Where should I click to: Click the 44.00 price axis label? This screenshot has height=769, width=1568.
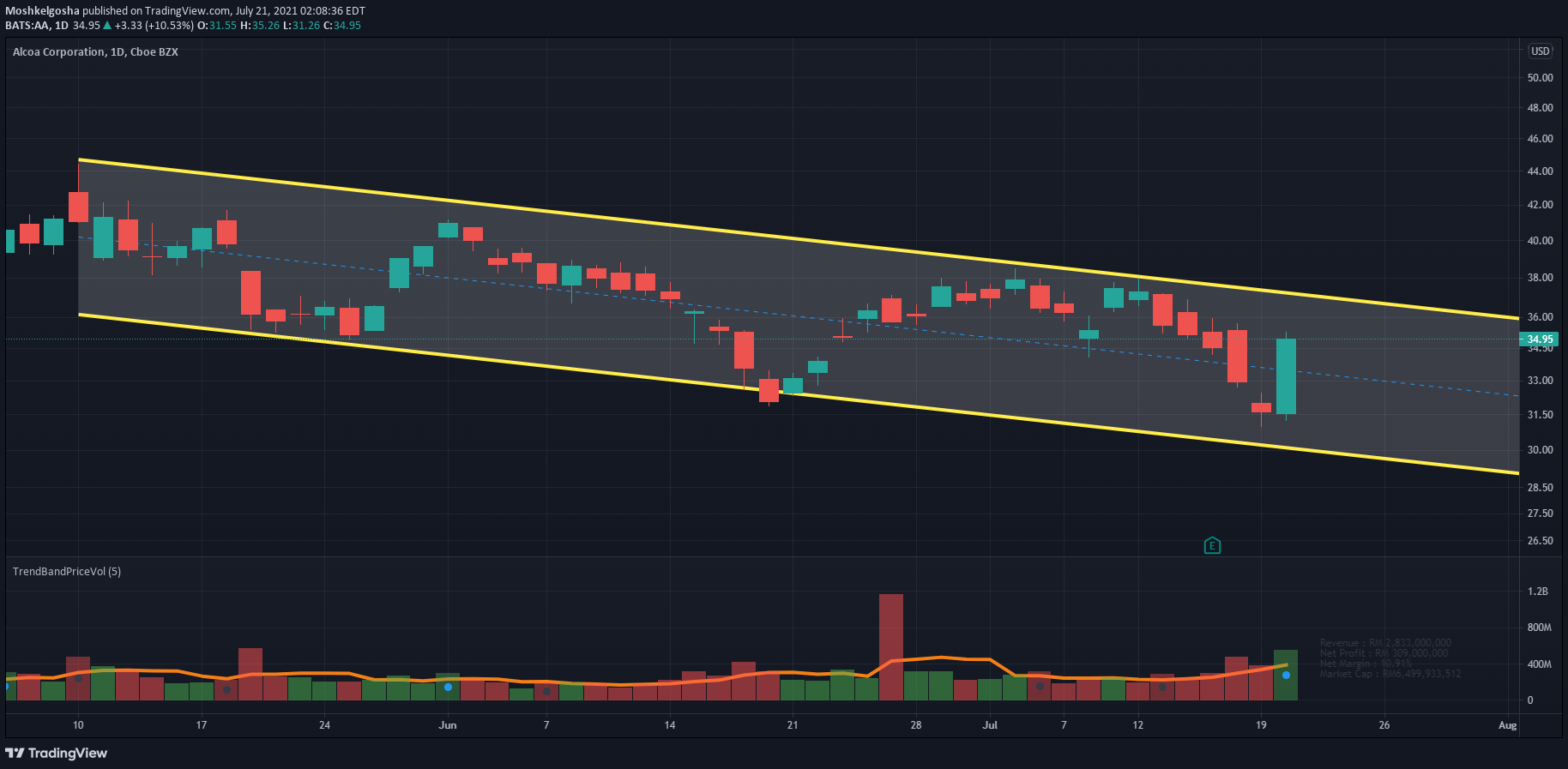1540,171
